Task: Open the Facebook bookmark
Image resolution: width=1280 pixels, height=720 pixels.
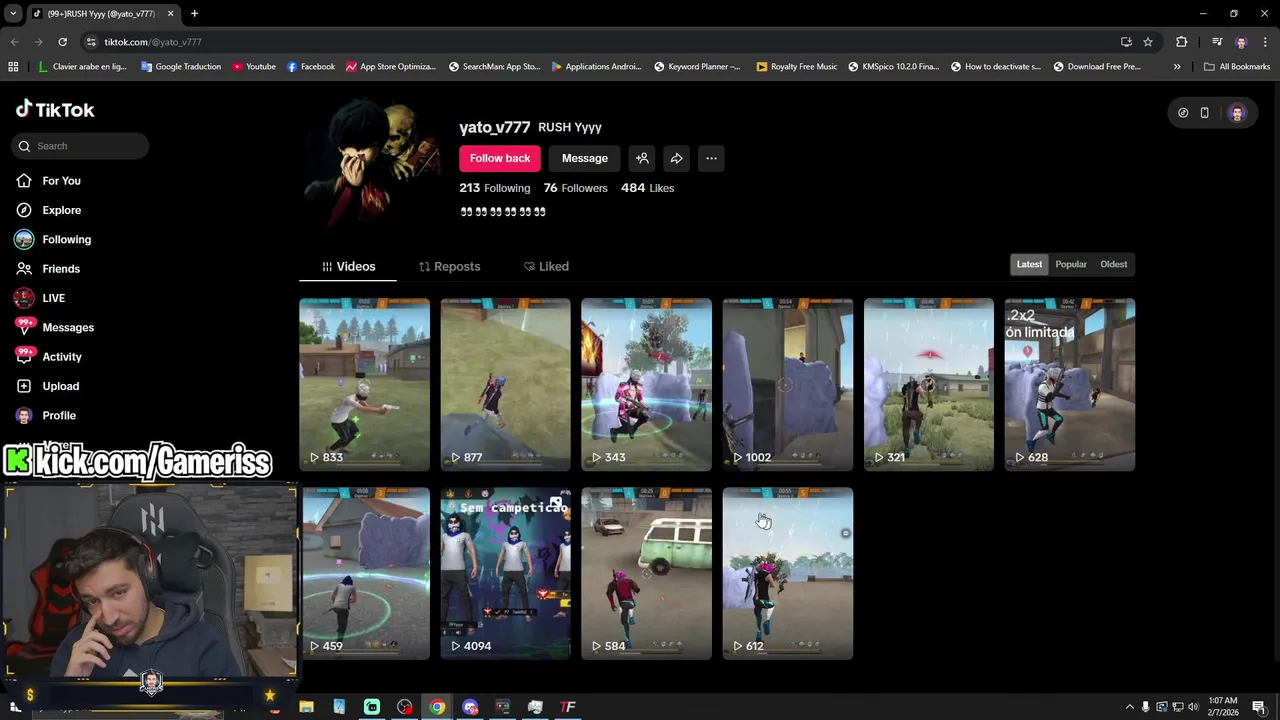Action: tap(311, 67)
